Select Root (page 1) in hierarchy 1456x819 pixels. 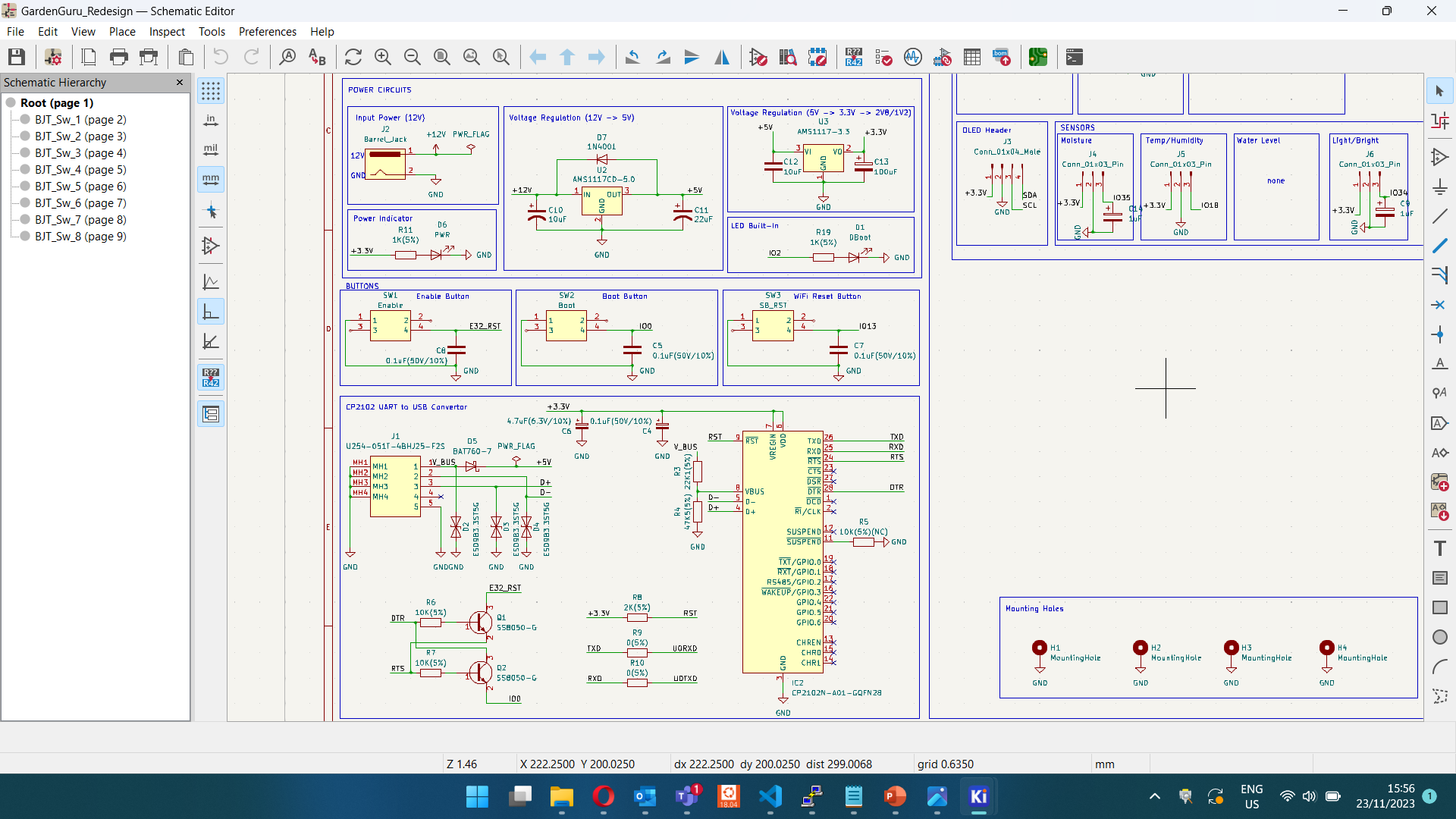(x=57, y=102)
